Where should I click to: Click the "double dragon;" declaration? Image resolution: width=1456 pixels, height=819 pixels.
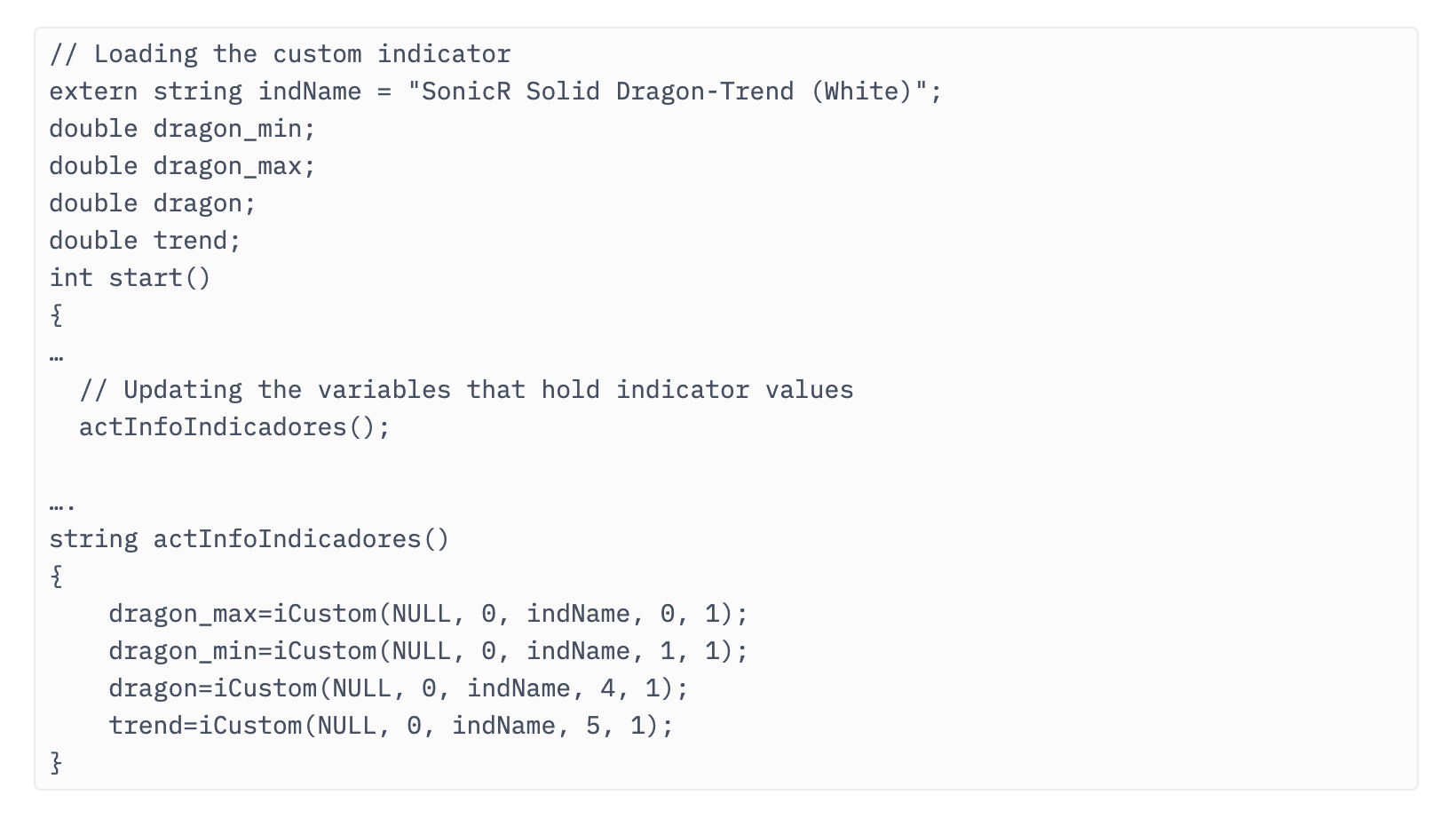coord(153,203)
